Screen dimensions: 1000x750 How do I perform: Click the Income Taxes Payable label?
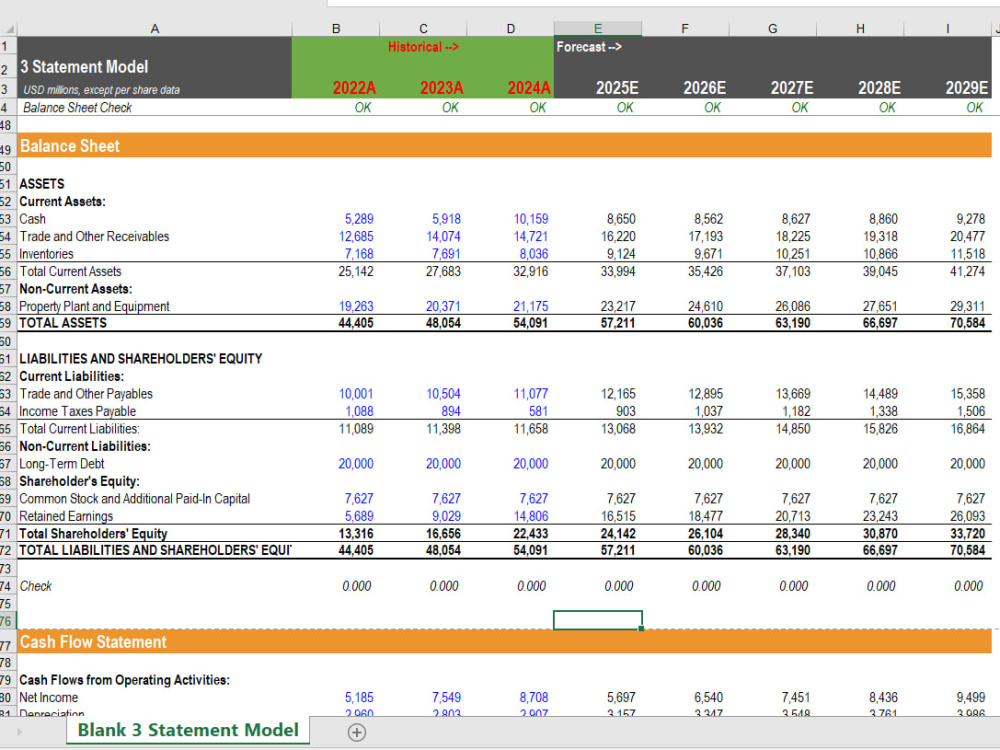pos(78,411)
